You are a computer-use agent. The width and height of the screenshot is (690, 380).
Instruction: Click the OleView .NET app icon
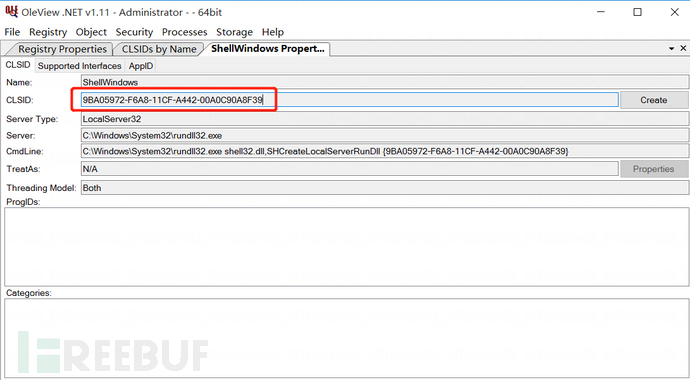(x=11, y=12)
